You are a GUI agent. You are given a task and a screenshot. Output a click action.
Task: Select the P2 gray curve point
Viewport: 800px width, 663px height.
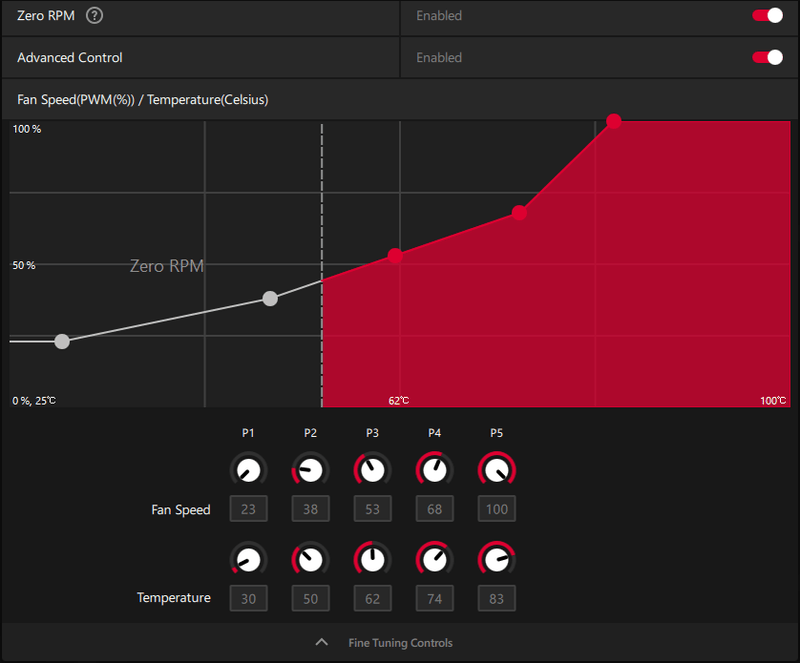point(270,299)
